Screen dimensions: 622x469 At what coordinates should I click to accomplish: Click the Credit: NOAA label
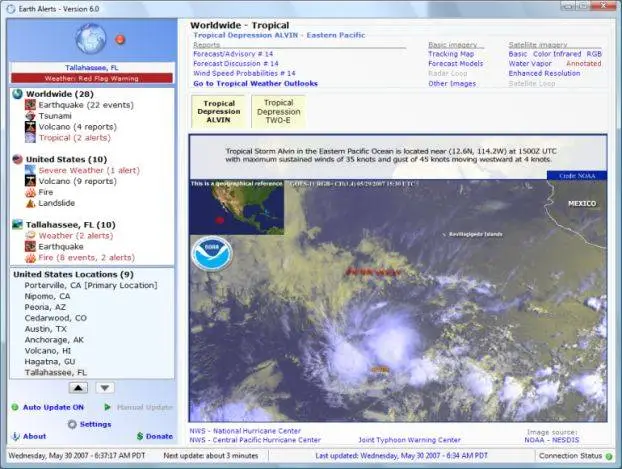coord(577,176)
